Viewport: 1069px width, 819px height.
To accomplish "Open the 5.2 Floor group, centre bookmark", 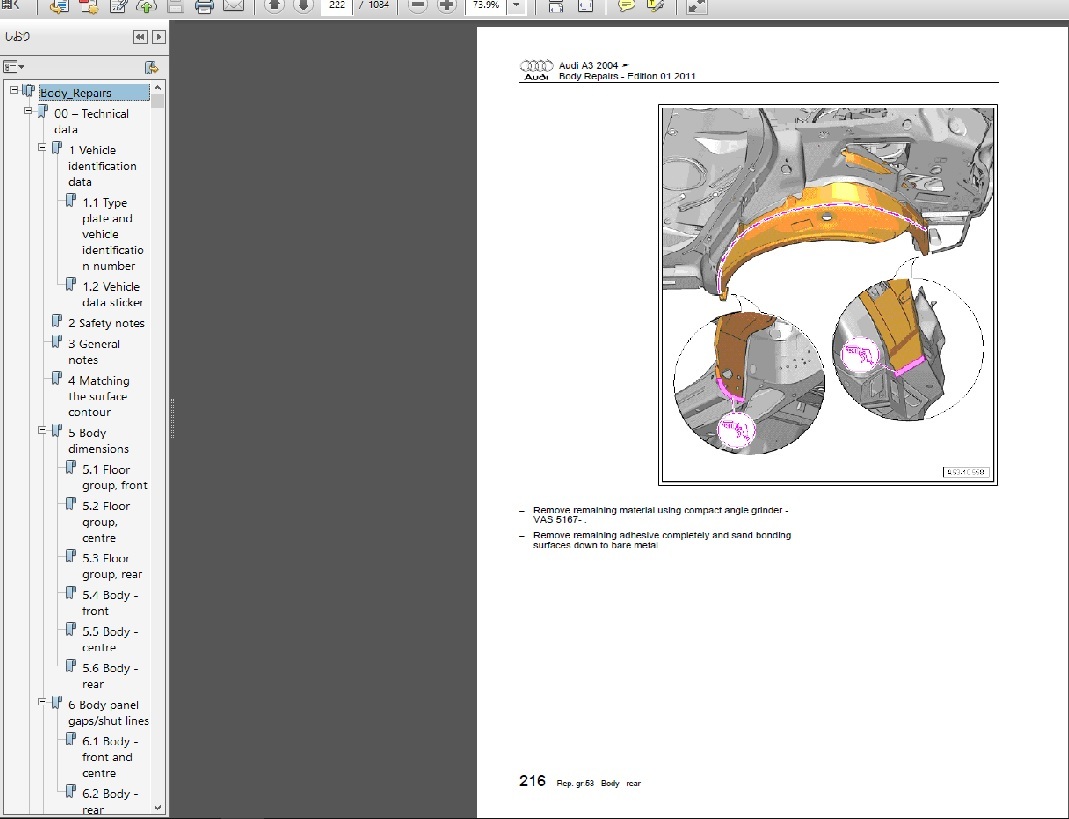I will [106, 522].
